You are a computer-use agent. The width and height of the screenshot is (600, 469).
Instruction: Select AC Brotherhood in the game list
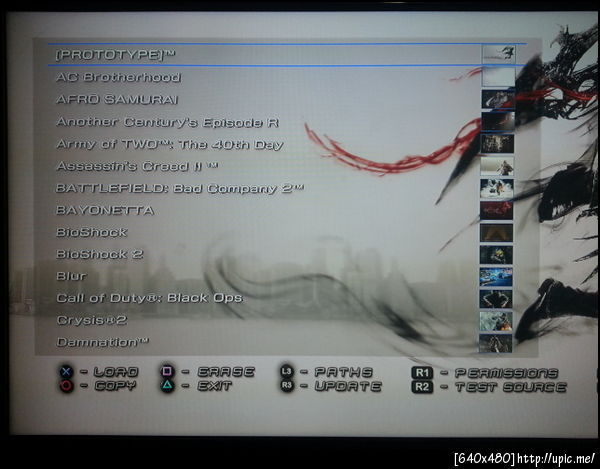tap(118, 77)
